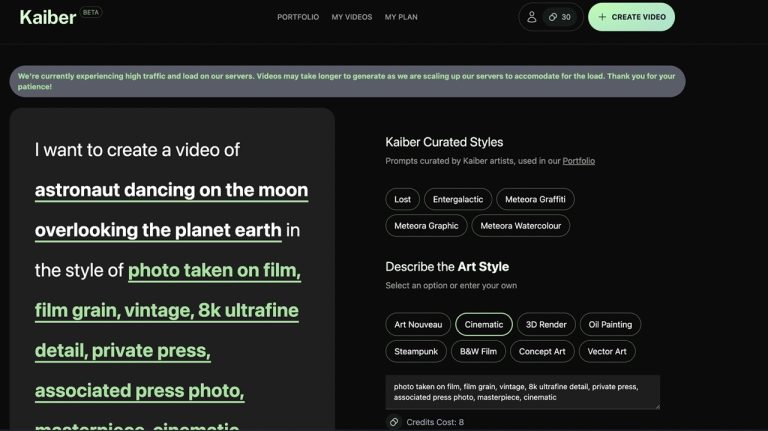
Task: Open My Plan page
Action: click(x=401, y=17)
